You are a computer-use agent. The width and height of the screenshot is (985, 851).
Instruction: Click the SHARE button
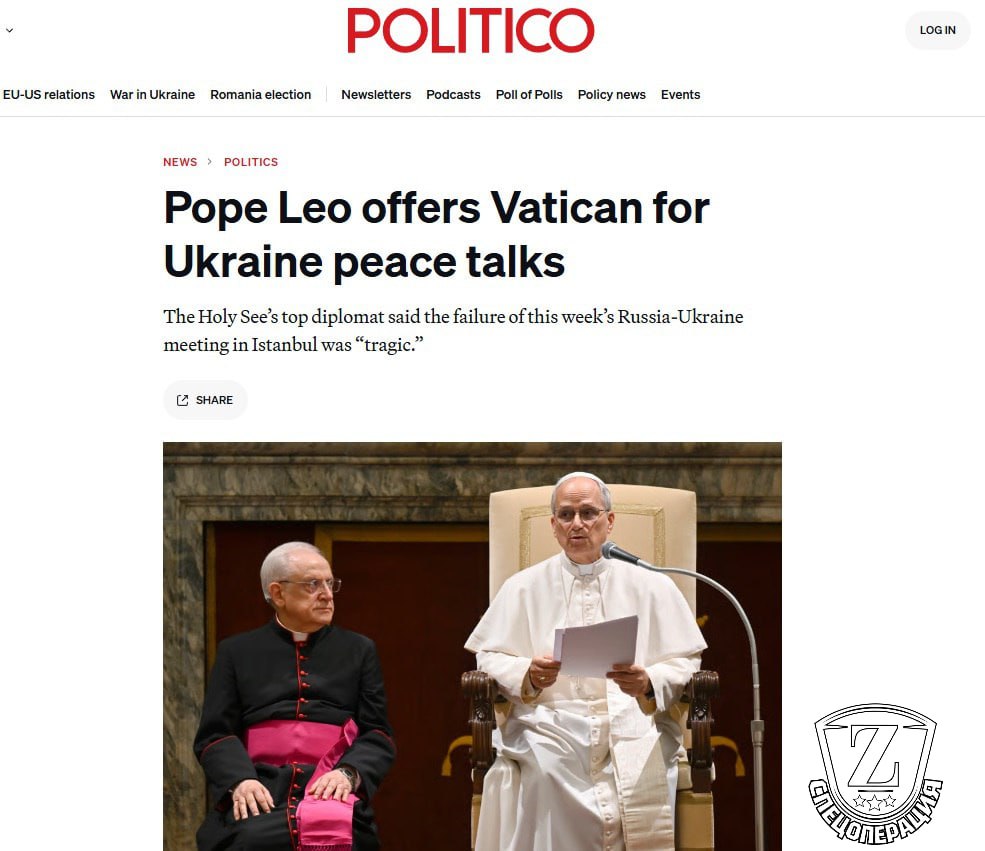pos(205,400)
